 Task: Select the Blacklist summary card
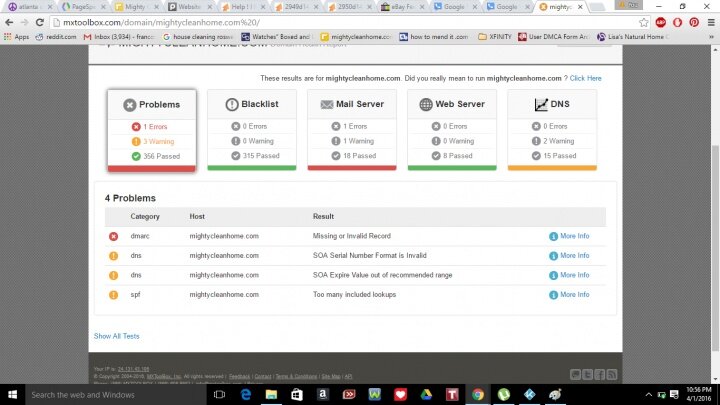click(252, 130)
